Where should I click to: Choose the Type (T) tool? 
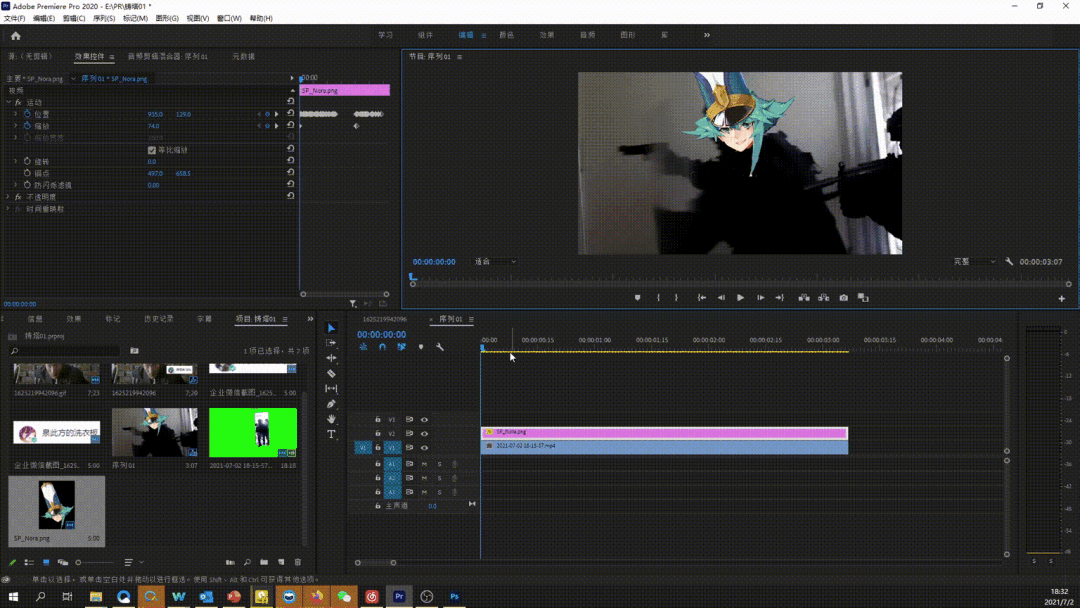click(331, 434)
